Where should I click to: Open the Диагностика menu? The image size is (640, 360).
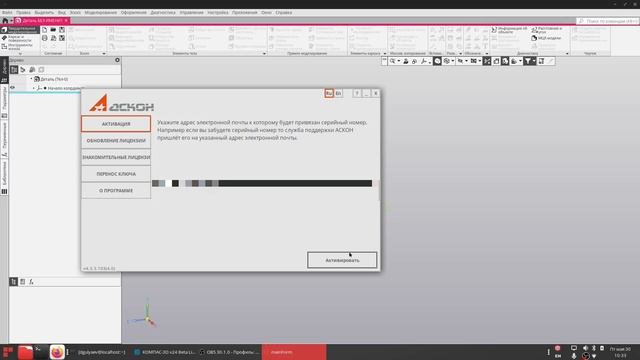[x=163, y=13]
